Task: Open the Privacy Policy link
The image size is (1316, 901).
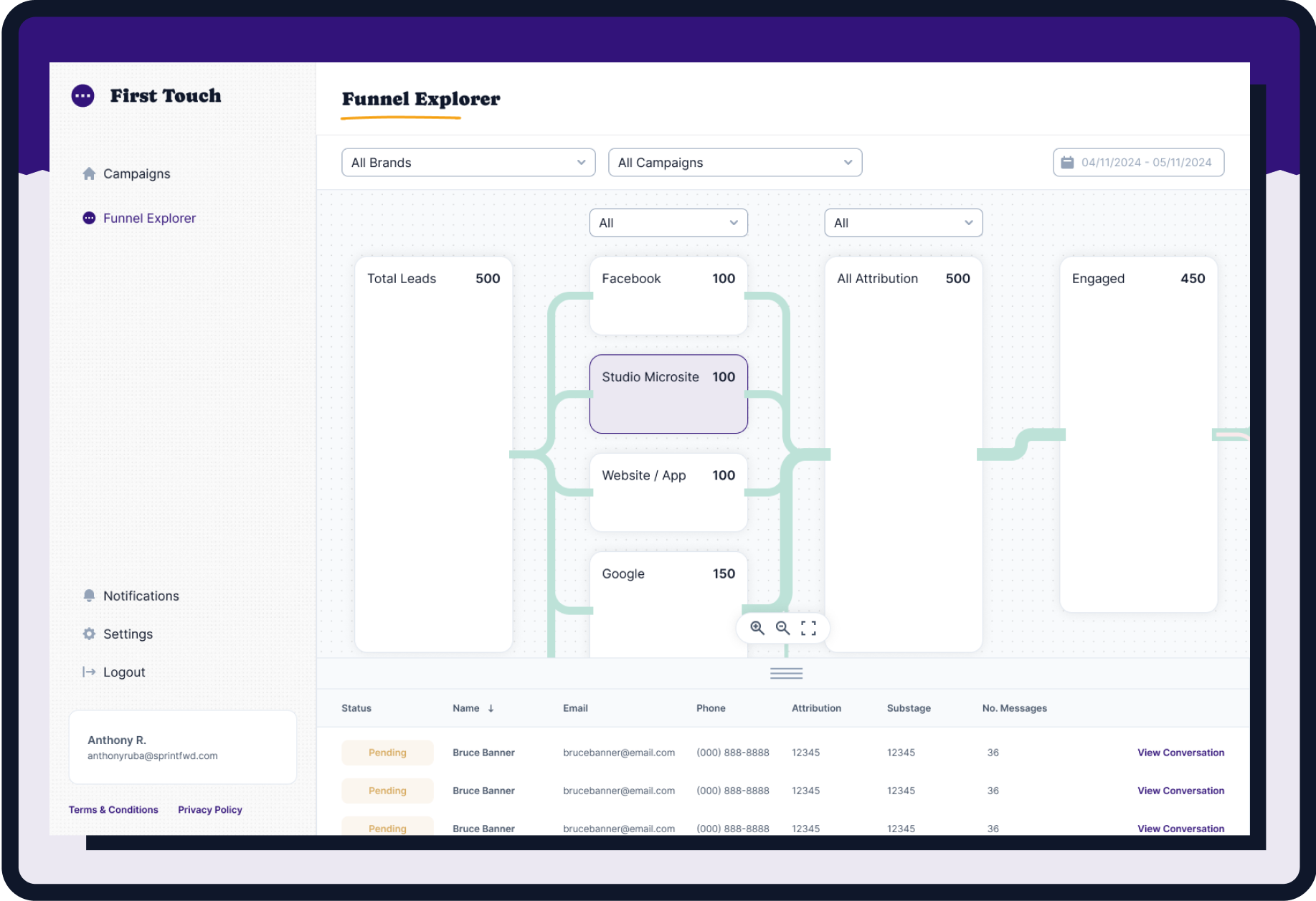Action: click(x=210, y=809)
